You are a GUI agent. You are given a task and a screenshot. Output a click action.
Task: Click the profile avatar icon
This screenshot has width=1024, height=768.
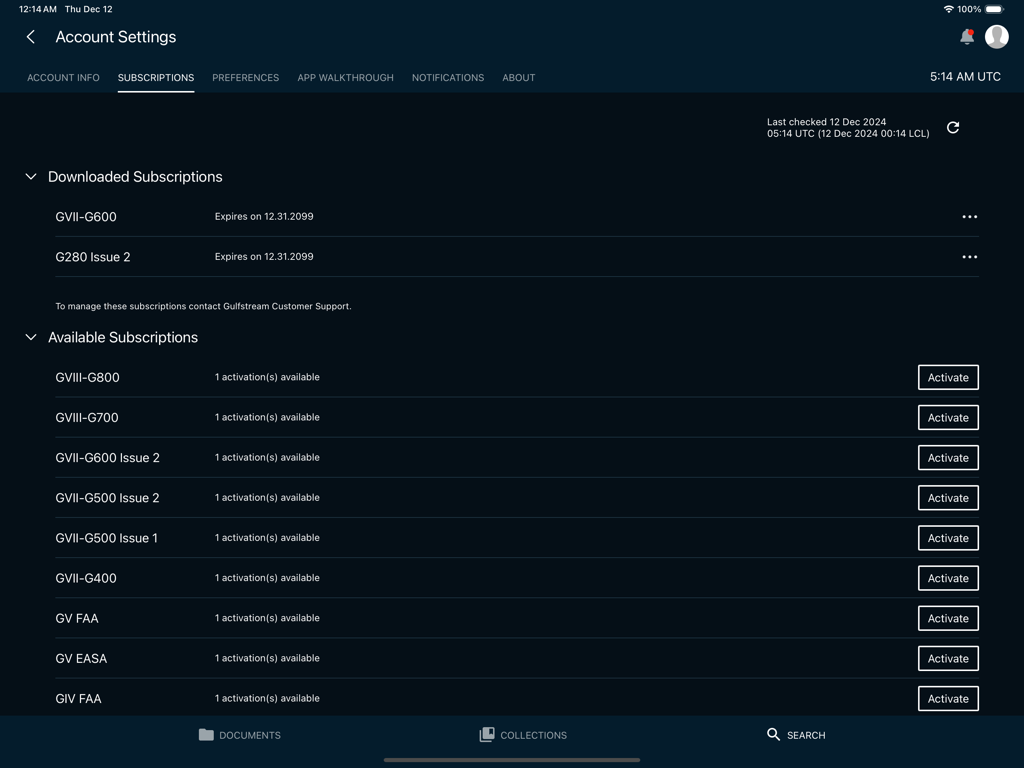click(996, 37)
